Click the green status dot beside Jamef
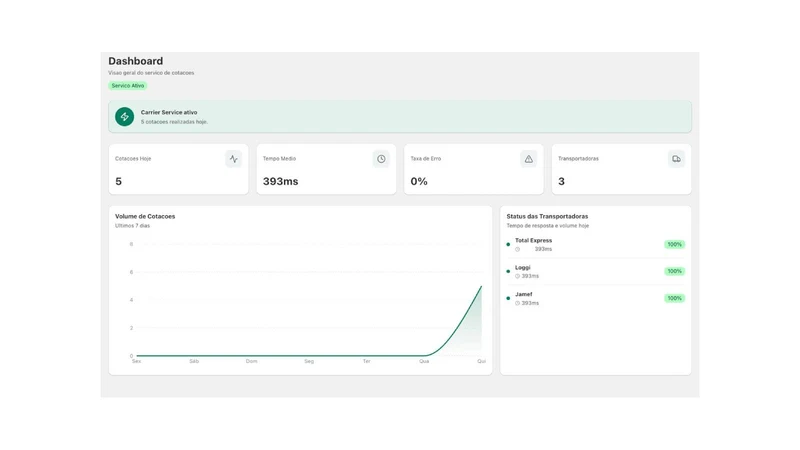 508,298
